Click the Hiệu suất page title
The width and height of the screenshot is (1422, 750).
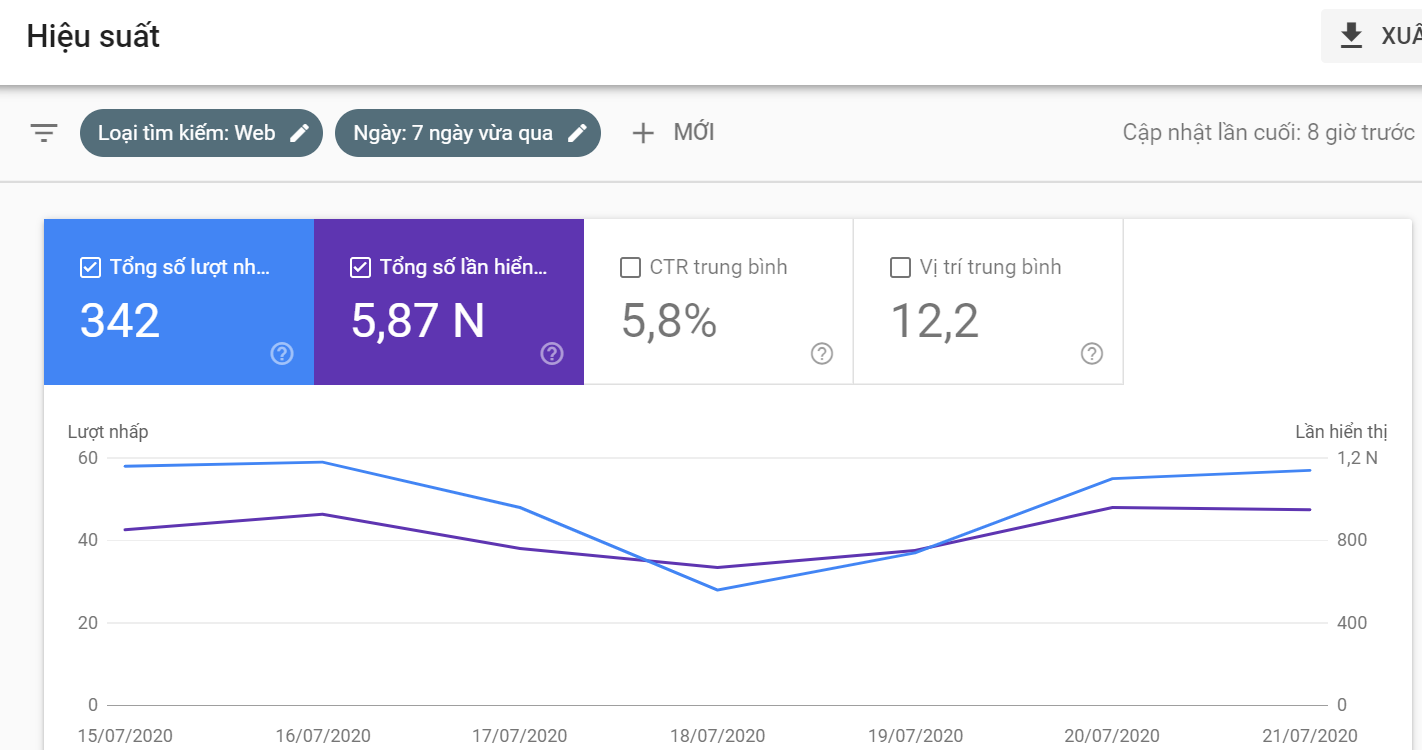pos(93,37)
